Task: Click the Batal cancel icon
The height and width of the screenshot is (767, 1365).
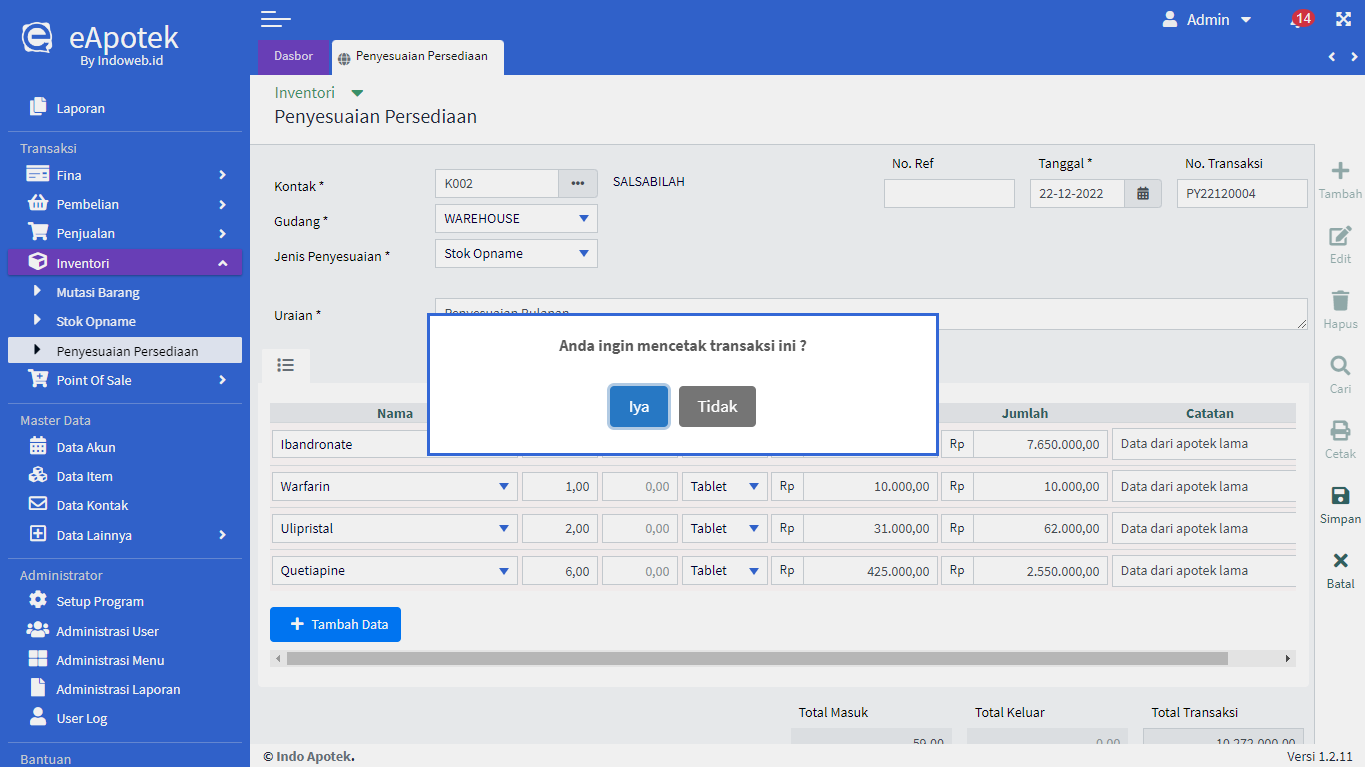Action: pyautogui.click(x=1340, y=561)
